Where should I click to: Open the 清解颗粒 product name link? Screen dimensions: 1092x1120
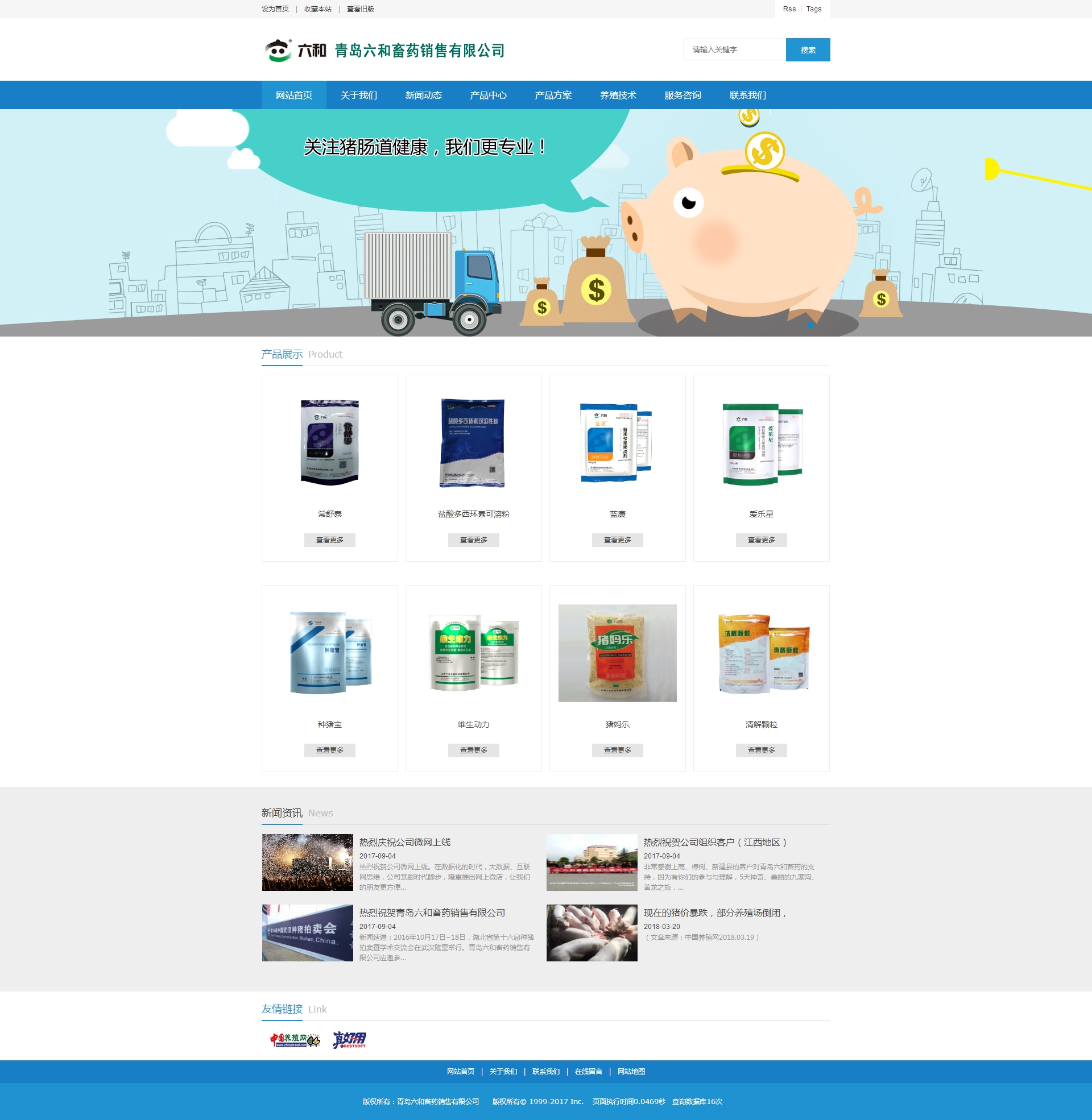click(x=762, y=724)
